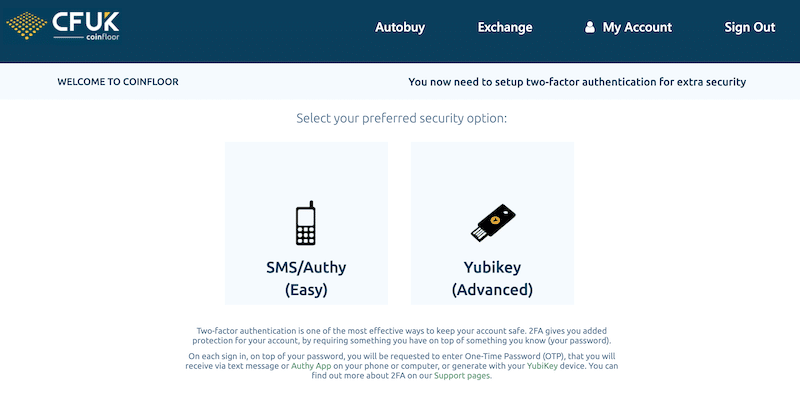This screenshot has width=800, height=402.
Task: Choose the Yubikey (Advanced) option label
Action: pos(492,279)
